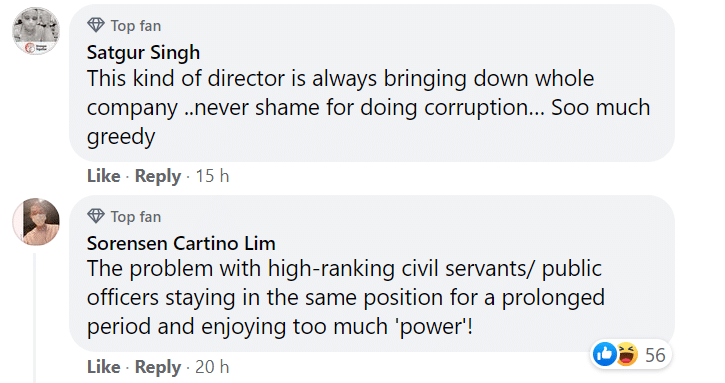
Task: Click the blue thumbs-up reaction icon
Action: click(604, 354)
